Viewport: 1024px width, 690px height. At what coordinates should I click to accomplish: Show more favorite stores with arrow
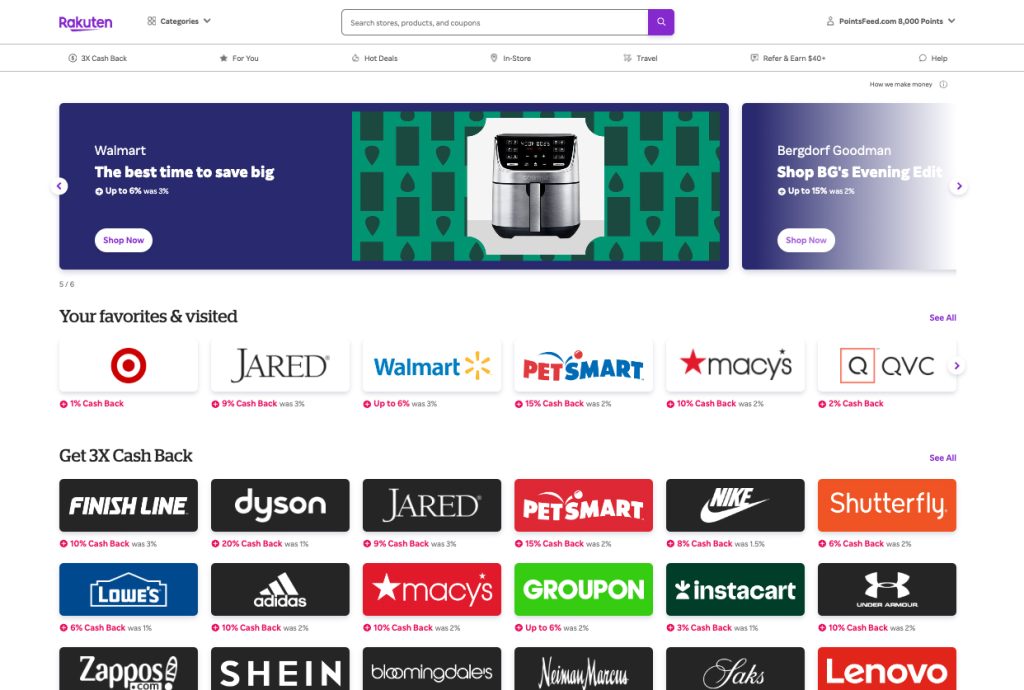click(957, 366)
